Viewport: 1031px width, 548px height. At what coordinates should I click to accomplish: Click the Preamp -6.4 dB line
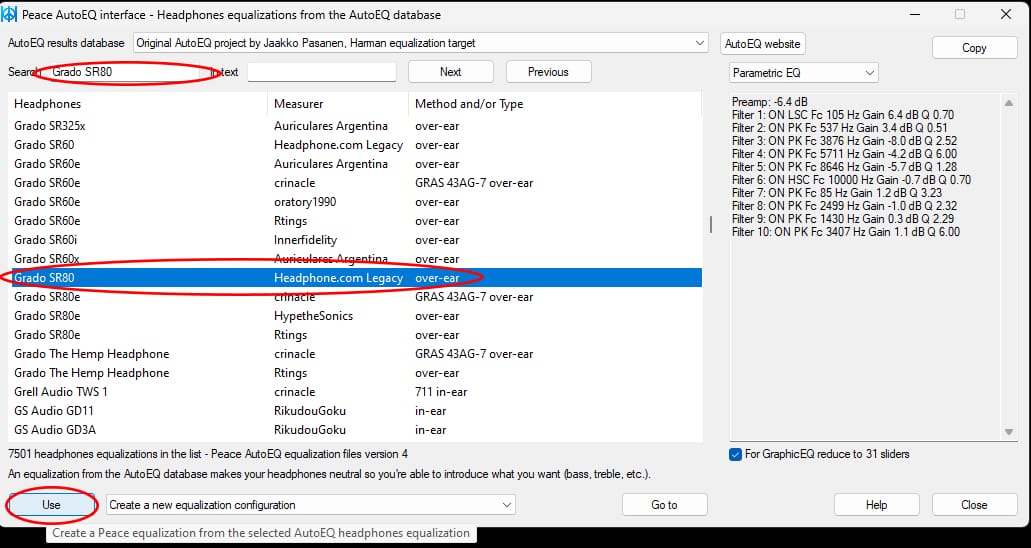(x=770, y=102)
